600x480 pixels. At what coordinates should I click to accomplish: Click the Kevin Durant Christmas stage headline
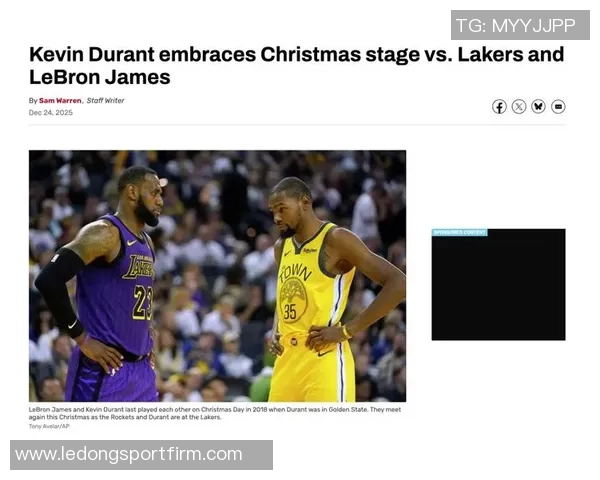click(297, 65)
